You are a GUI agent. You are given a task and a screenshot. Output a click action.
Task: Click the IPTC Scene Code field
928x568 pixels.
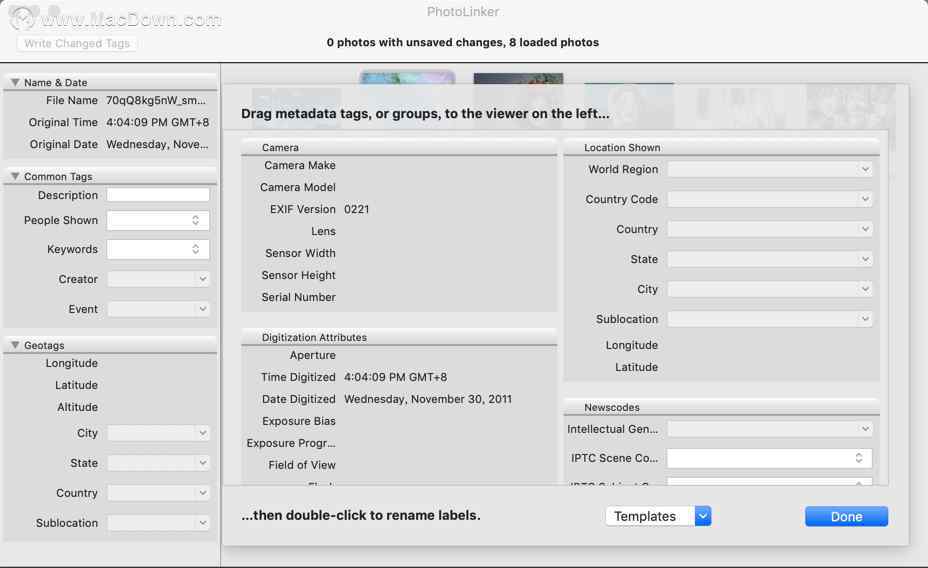(769, 458)
